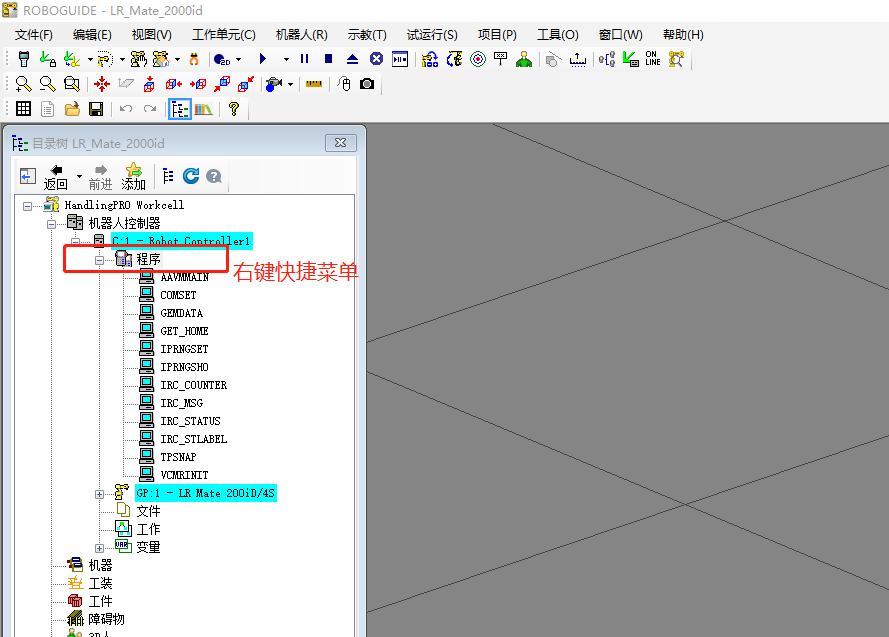889x637 pixels.
Task: Click the 添加 star button
Action: pos(134,177)
